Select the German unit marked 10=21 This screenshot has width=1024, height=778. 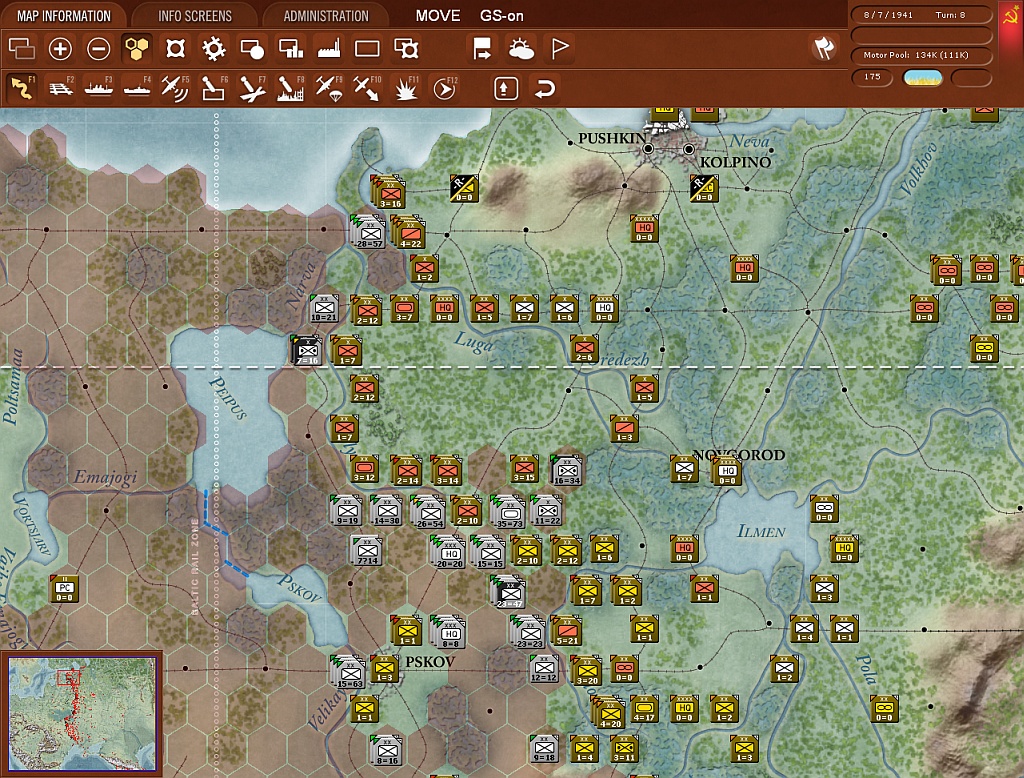[x=324, y=308]
